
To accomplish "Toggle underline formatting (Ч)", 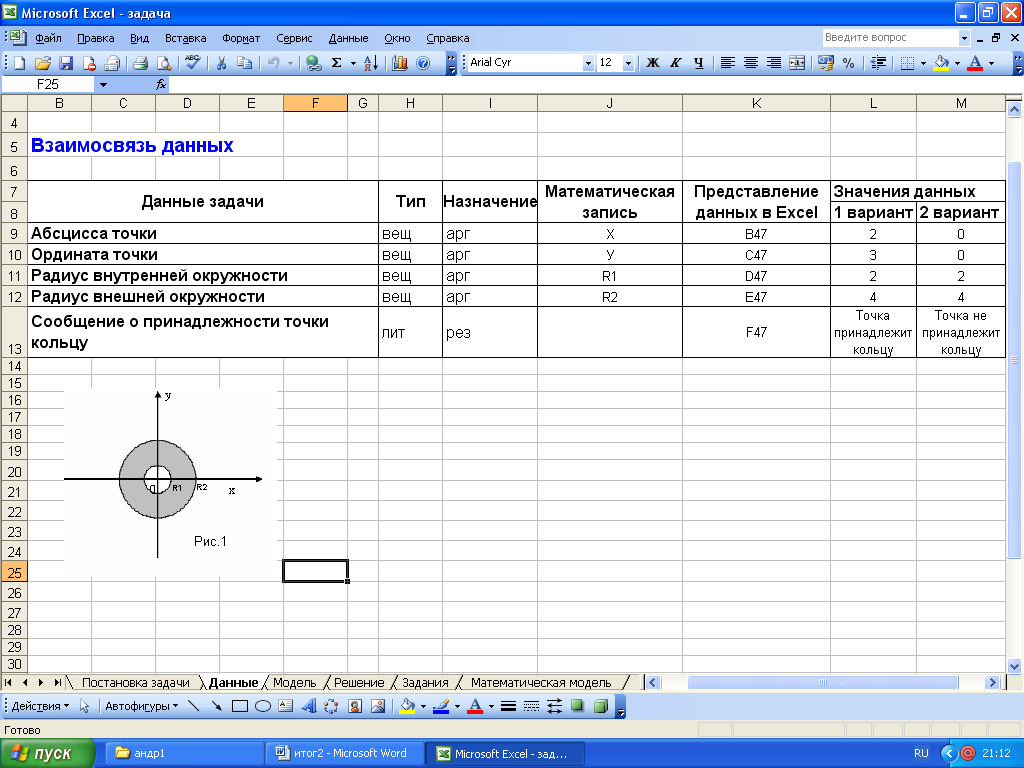I will tap(698, 62).
